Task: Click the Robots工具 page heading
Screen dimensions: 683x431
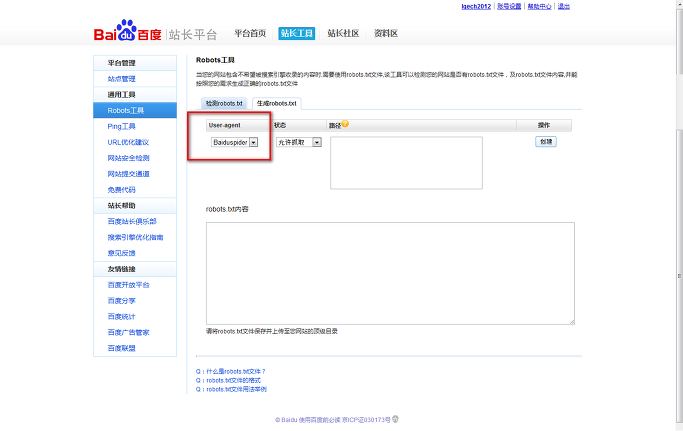Action: tap(215, 60)
